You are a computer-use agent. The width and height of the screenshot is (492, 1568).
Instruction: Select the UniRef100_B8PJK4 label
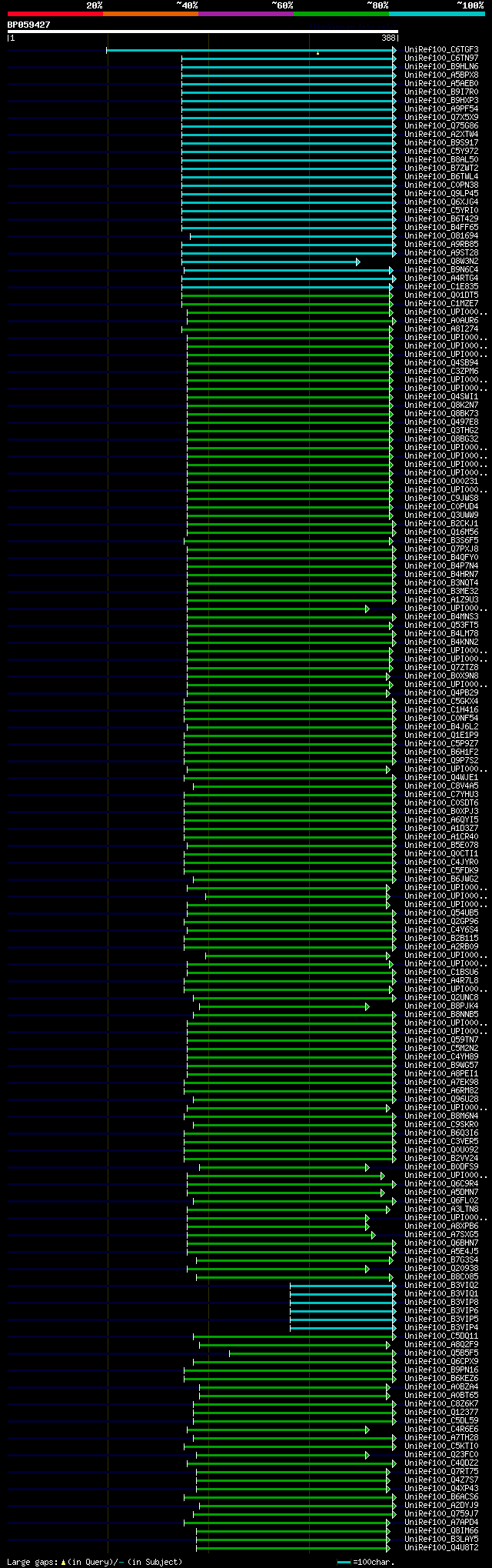click(441, 1006)
